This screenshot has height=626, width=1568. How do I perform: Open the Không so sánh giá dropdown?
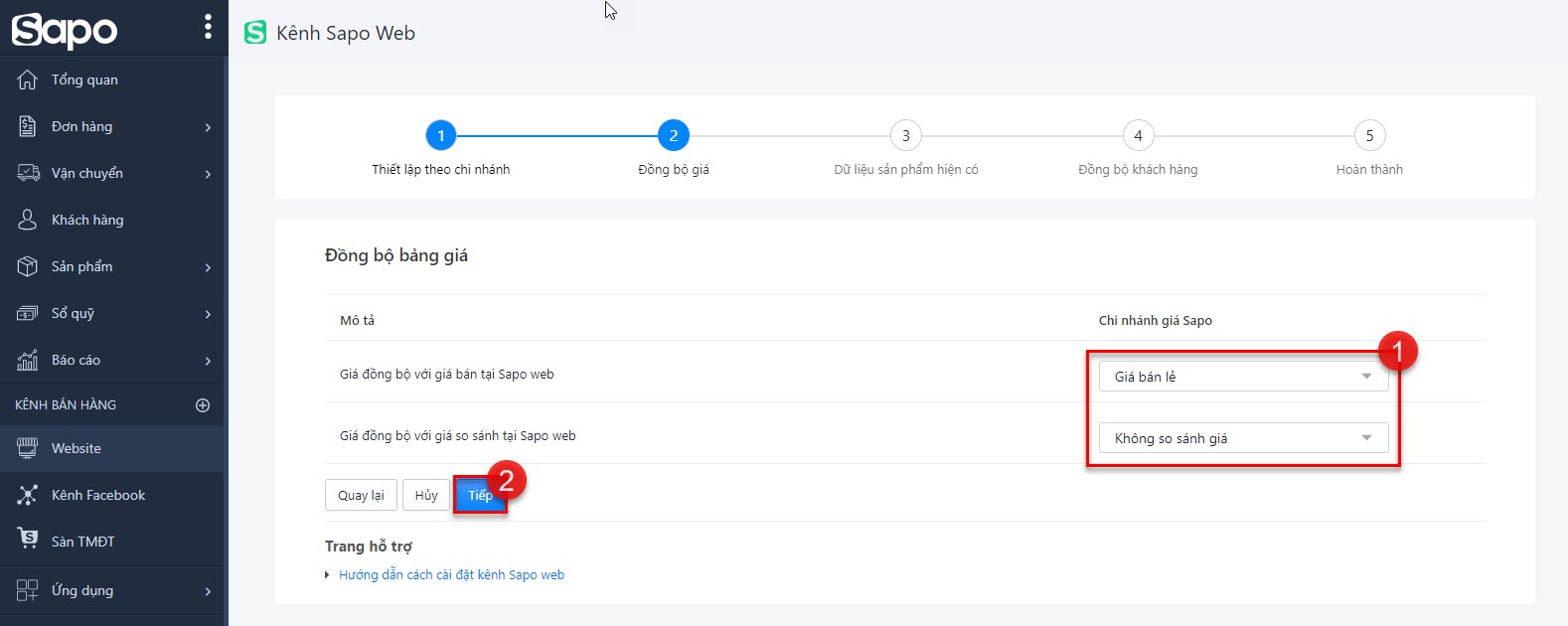(x=1243, y=438)
